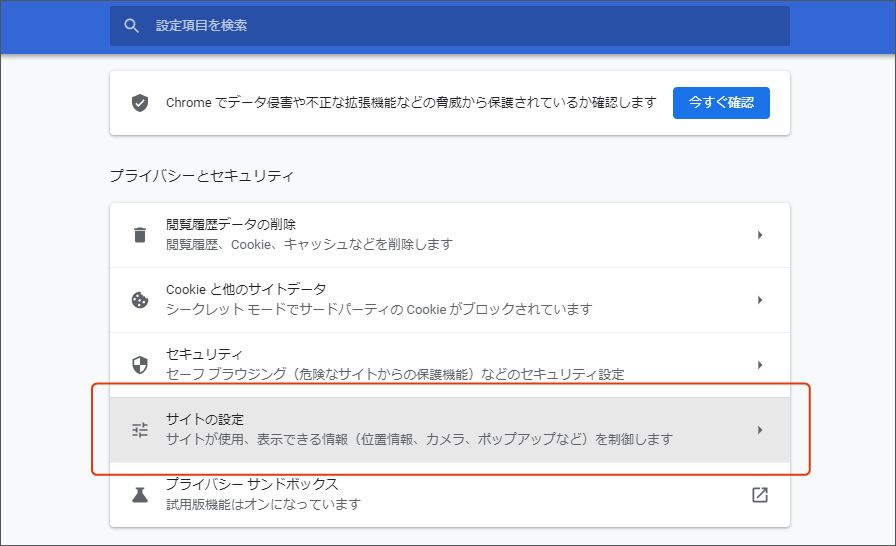Click the セーフ ブラウジング description text

395,375
